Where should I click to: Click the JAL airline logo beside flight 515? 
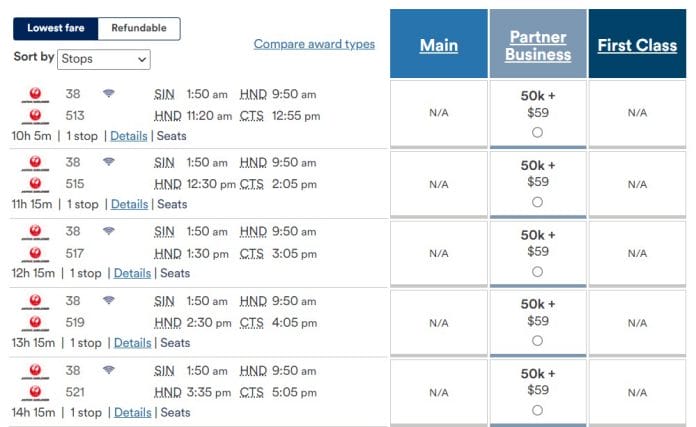coord(35,185)
